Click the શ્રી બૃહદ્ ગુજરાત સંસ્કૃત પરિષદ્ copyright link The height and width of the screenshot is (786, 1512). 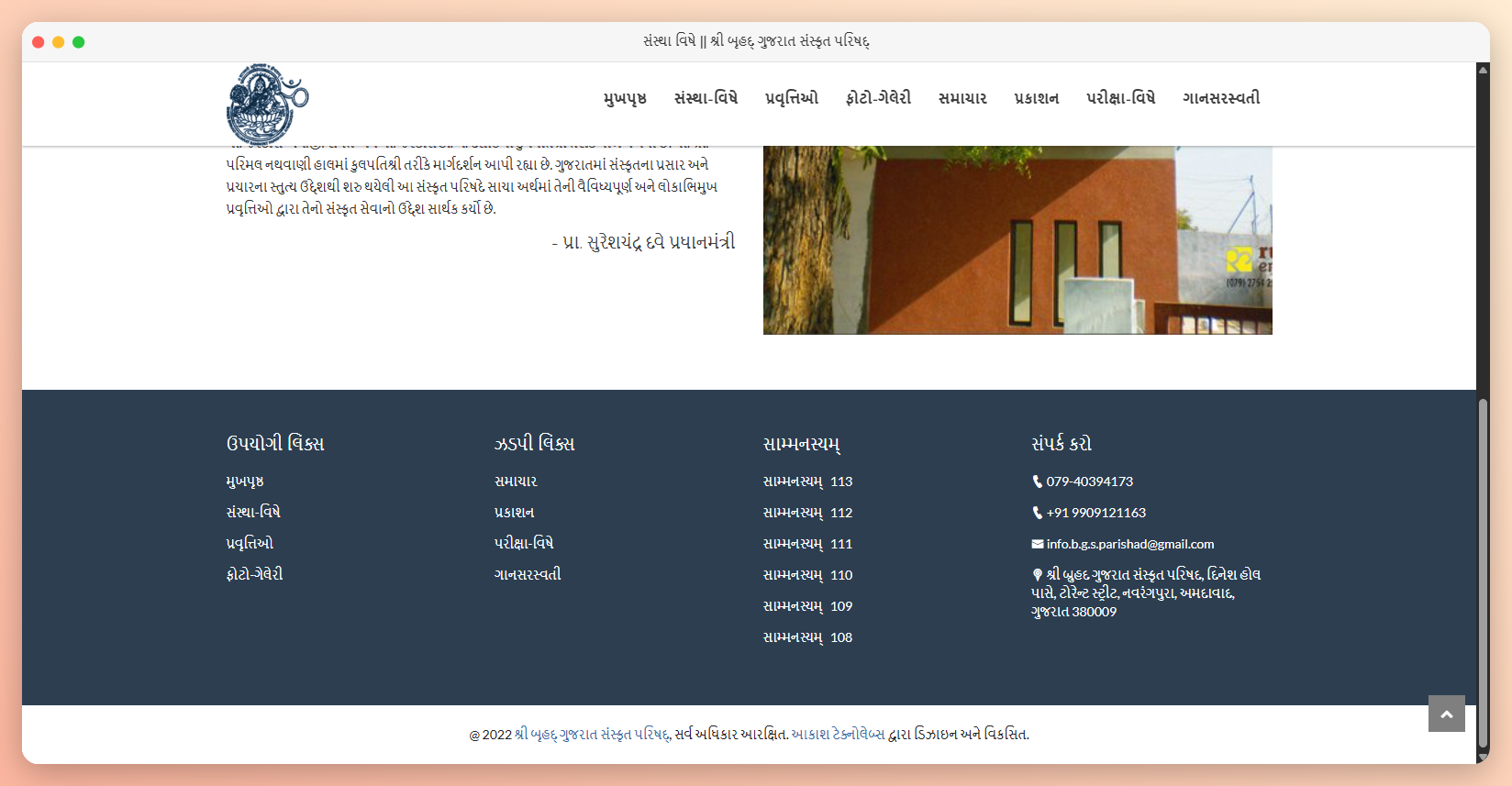point(592,735)
